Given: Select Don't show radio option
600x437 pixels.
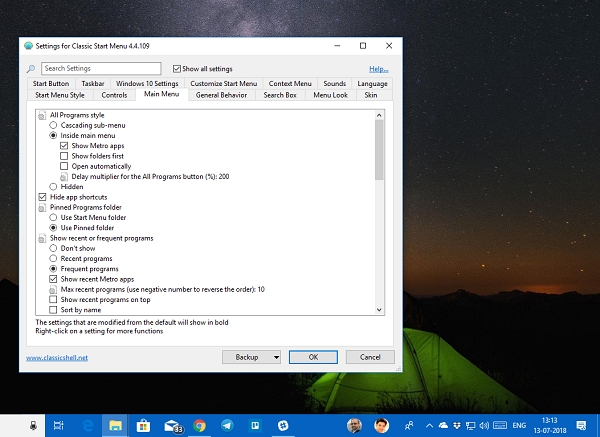Looking at the screenshot, I should pos(53,248).
